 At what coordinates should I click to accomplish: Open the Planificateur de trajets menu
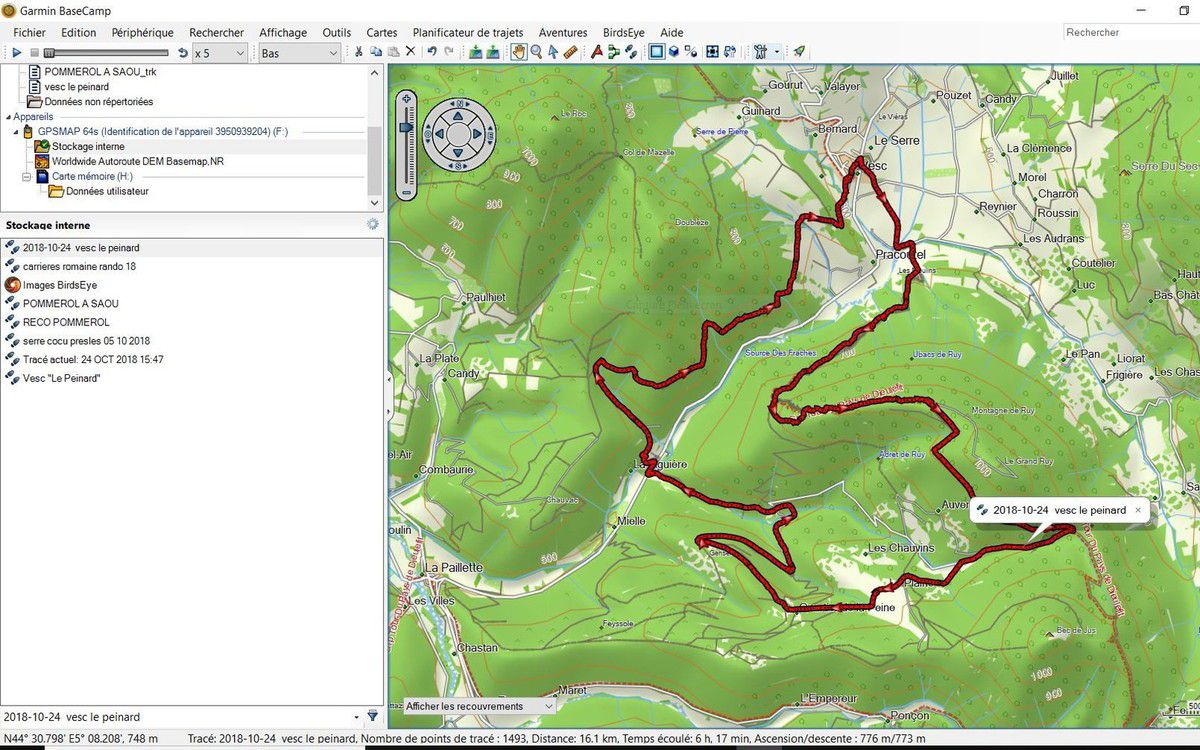468,32
